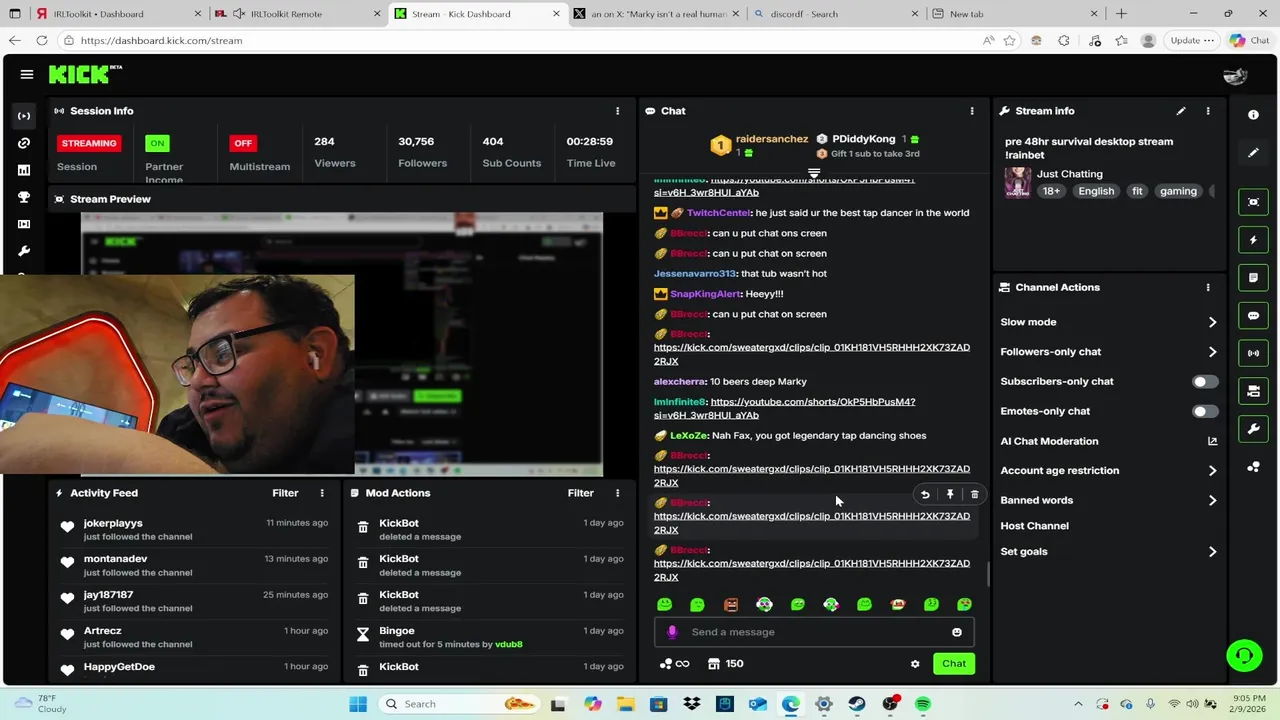Click the browser address bar URL
This screenshot has height=720, width=1280.
pyautogui.click(x=162, y=41)
